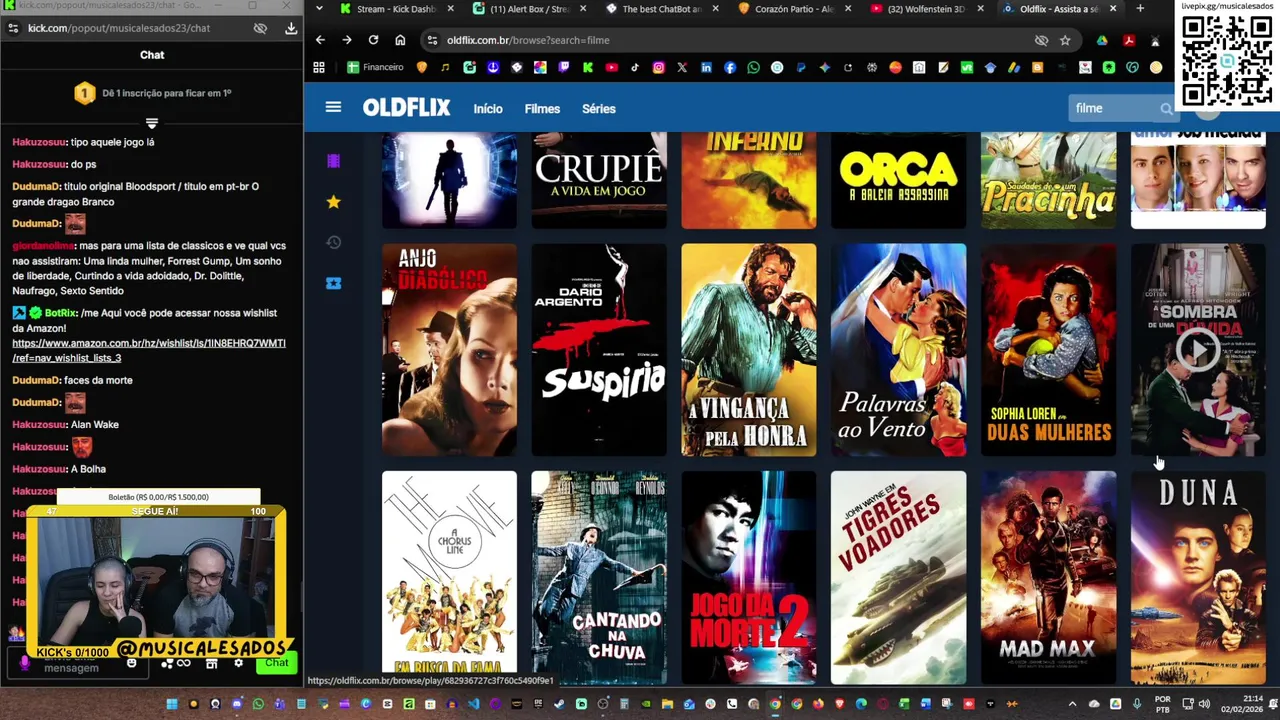Switch to The best ChatBot tab
The height and width of the screenshot is (720, 1280).
pos(660,9)
